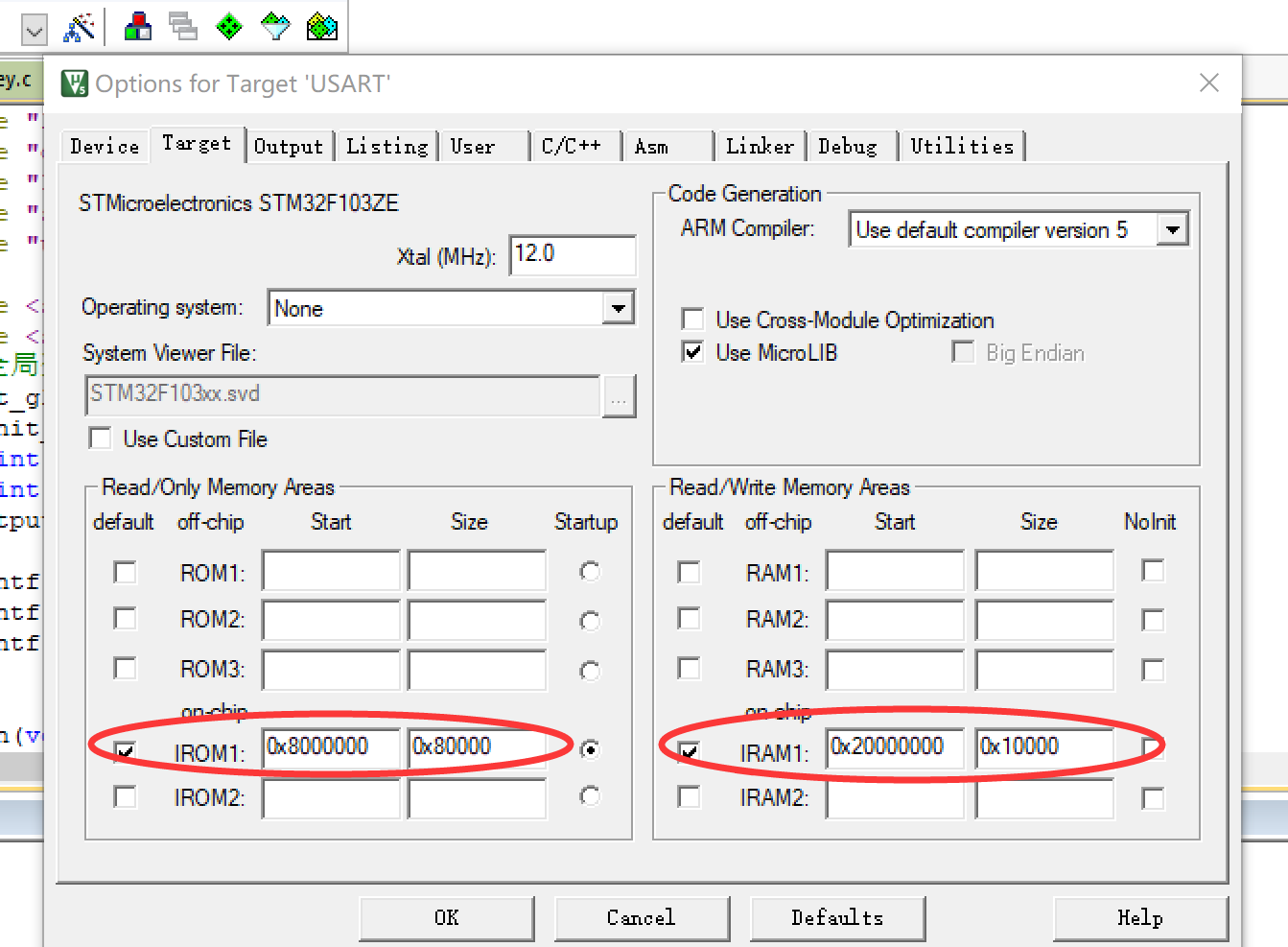Click the Select Software Packs diamond icon
This screenshot has height=947, width=1288.
[x=275, y=27]
